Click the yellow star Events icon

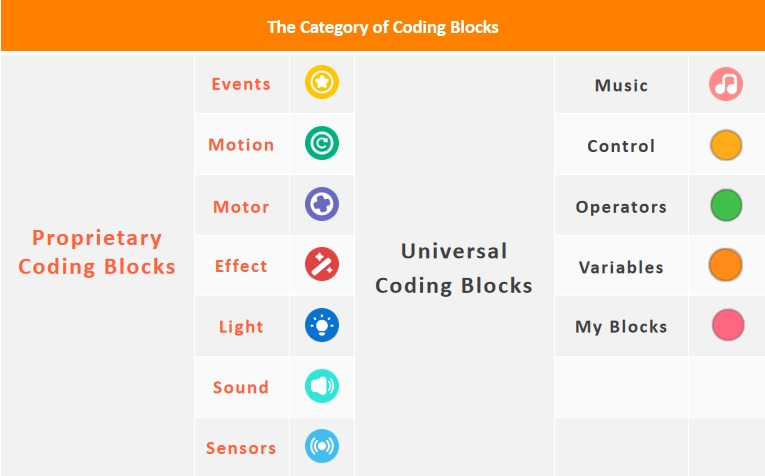click(x=322, y=83)
